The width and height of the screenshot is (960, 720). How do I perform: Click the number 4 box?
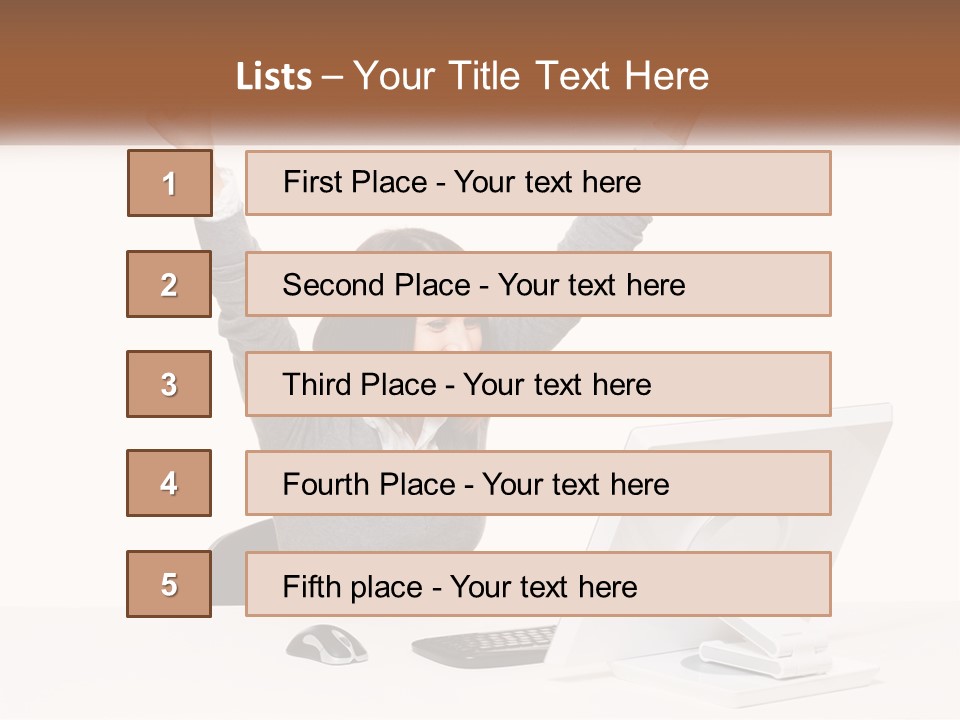(x=169, y=483)
